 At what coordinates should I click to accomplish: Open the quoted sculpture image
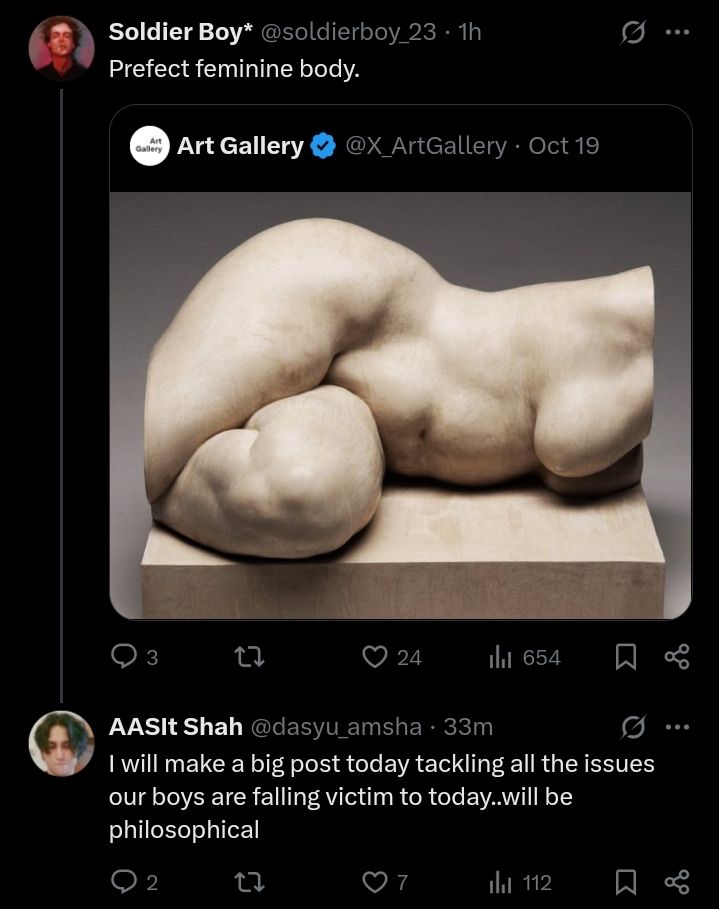pyautogui.click(x=400, y=405)
